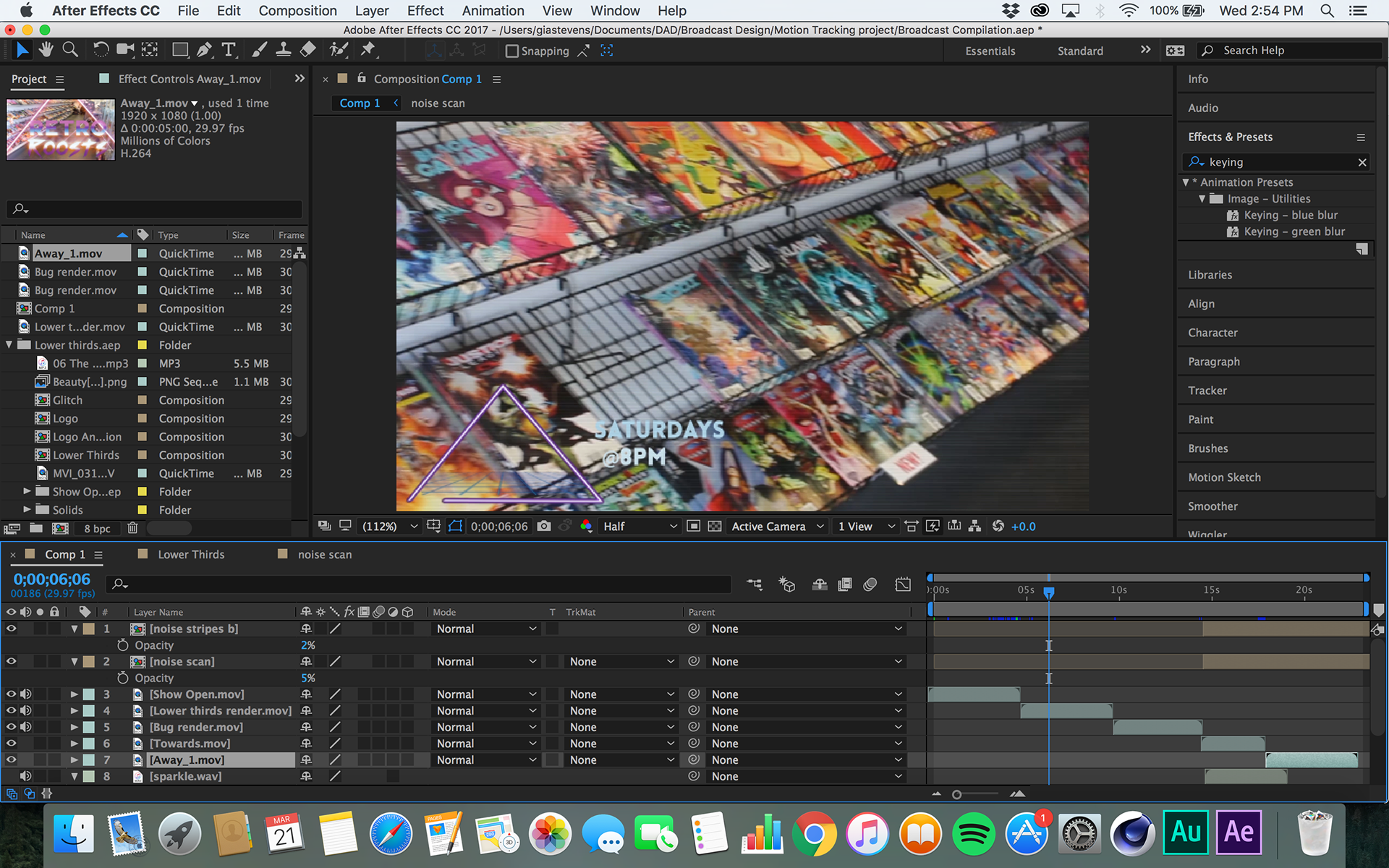
Task: Select the Zoom magnifier tool
Action: pos(70,50)
